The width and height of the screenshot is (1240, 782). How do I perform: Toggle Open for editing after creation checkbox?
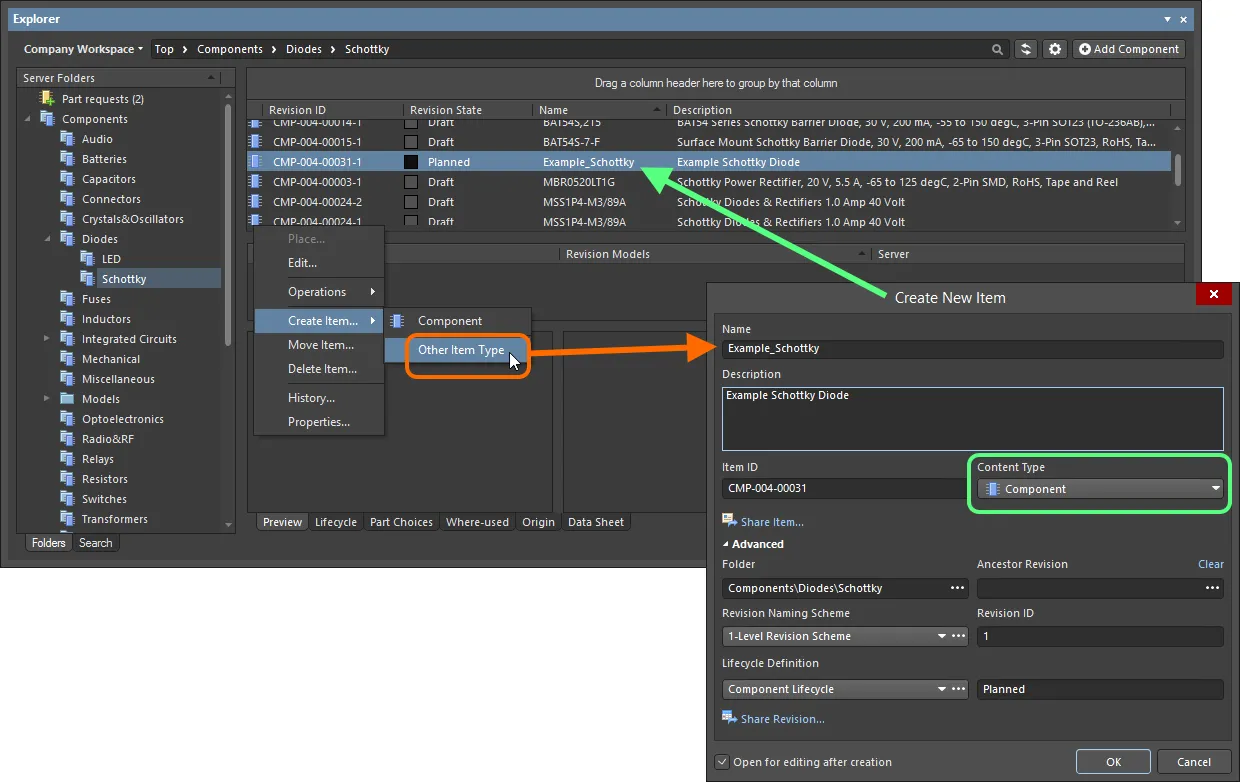(x=723, y=762)
